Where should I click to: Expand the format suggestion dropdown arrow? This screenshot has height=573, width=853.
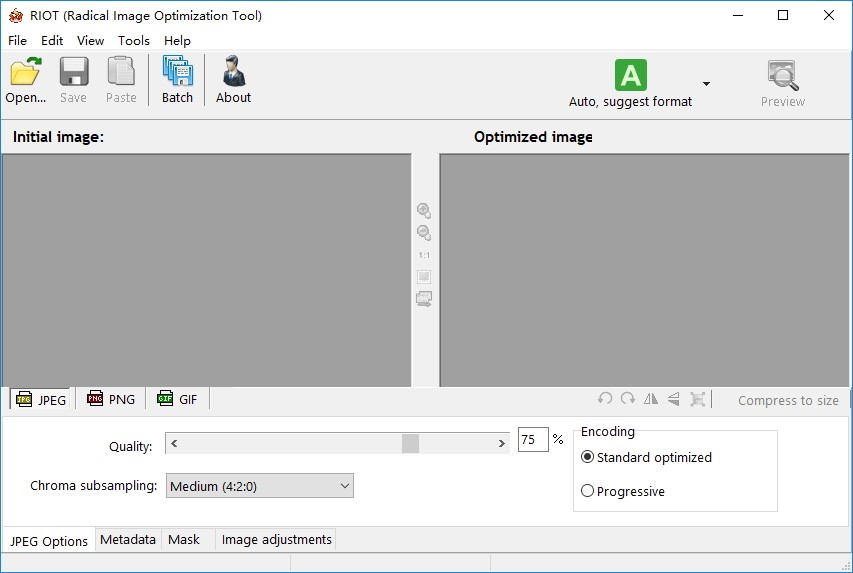(706, 84)
